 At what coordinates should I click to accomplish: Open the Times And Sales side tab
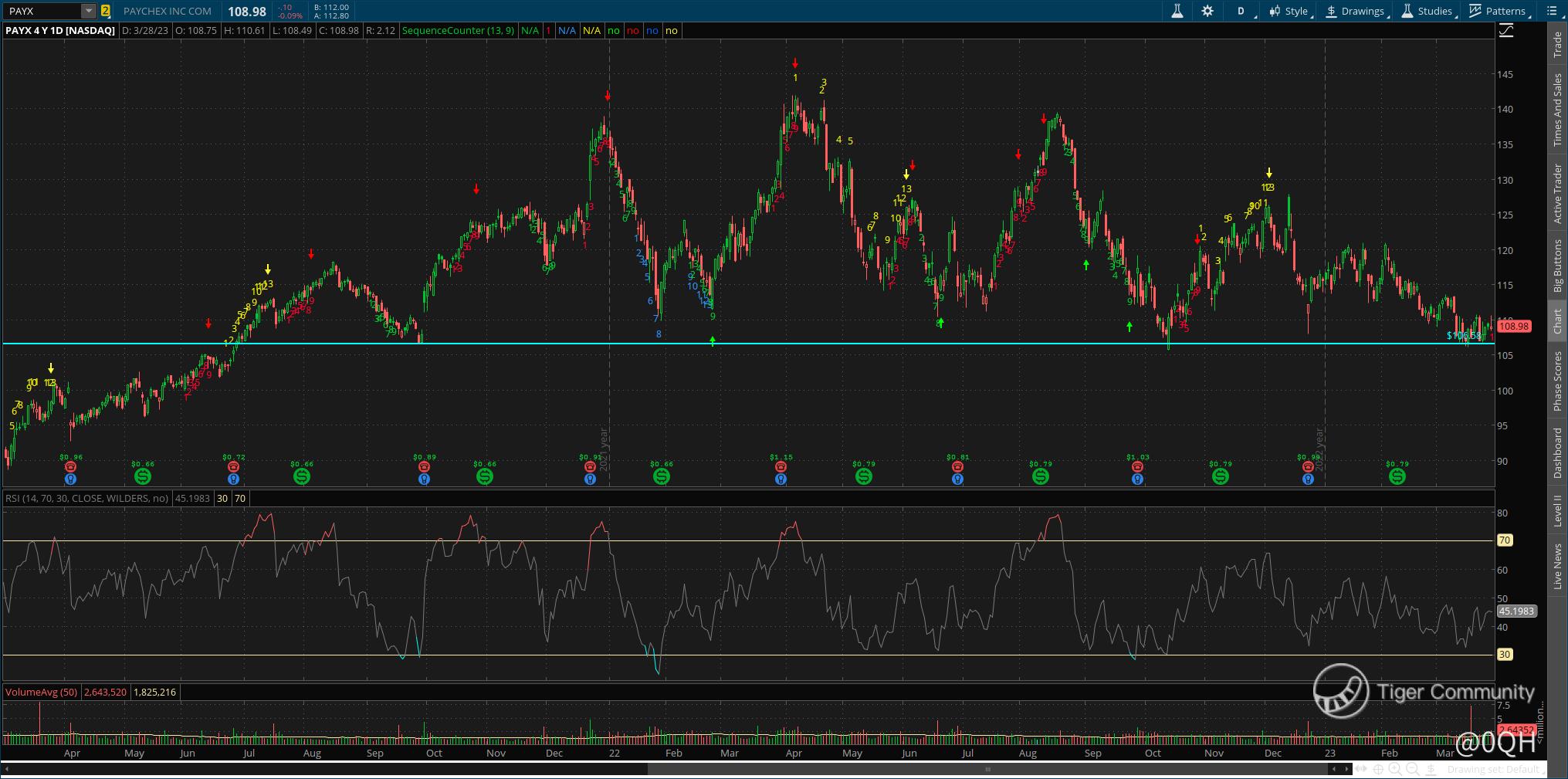tap(1557, 110)
